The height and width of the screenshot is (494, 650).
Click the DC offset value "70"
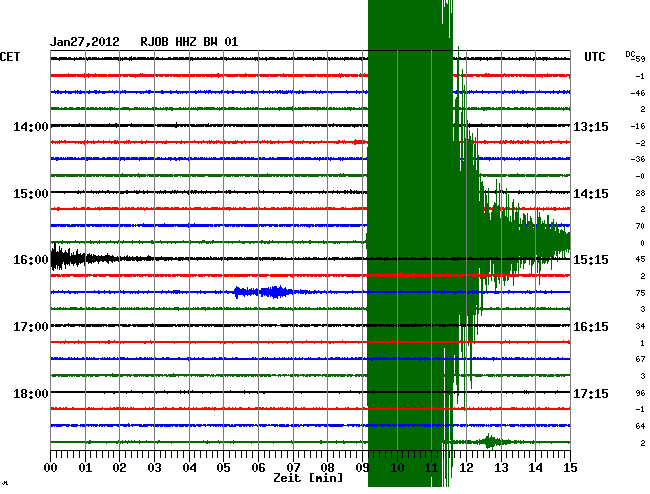click(640, 226)
